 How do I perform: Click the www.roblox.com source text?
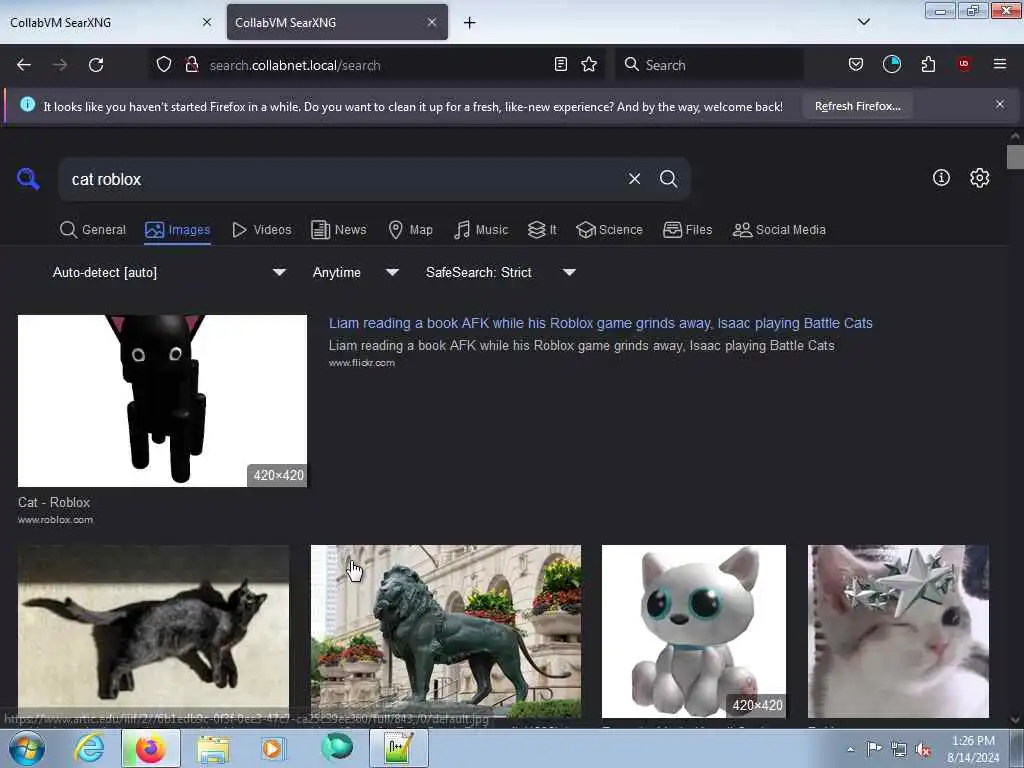coord(56,520)
